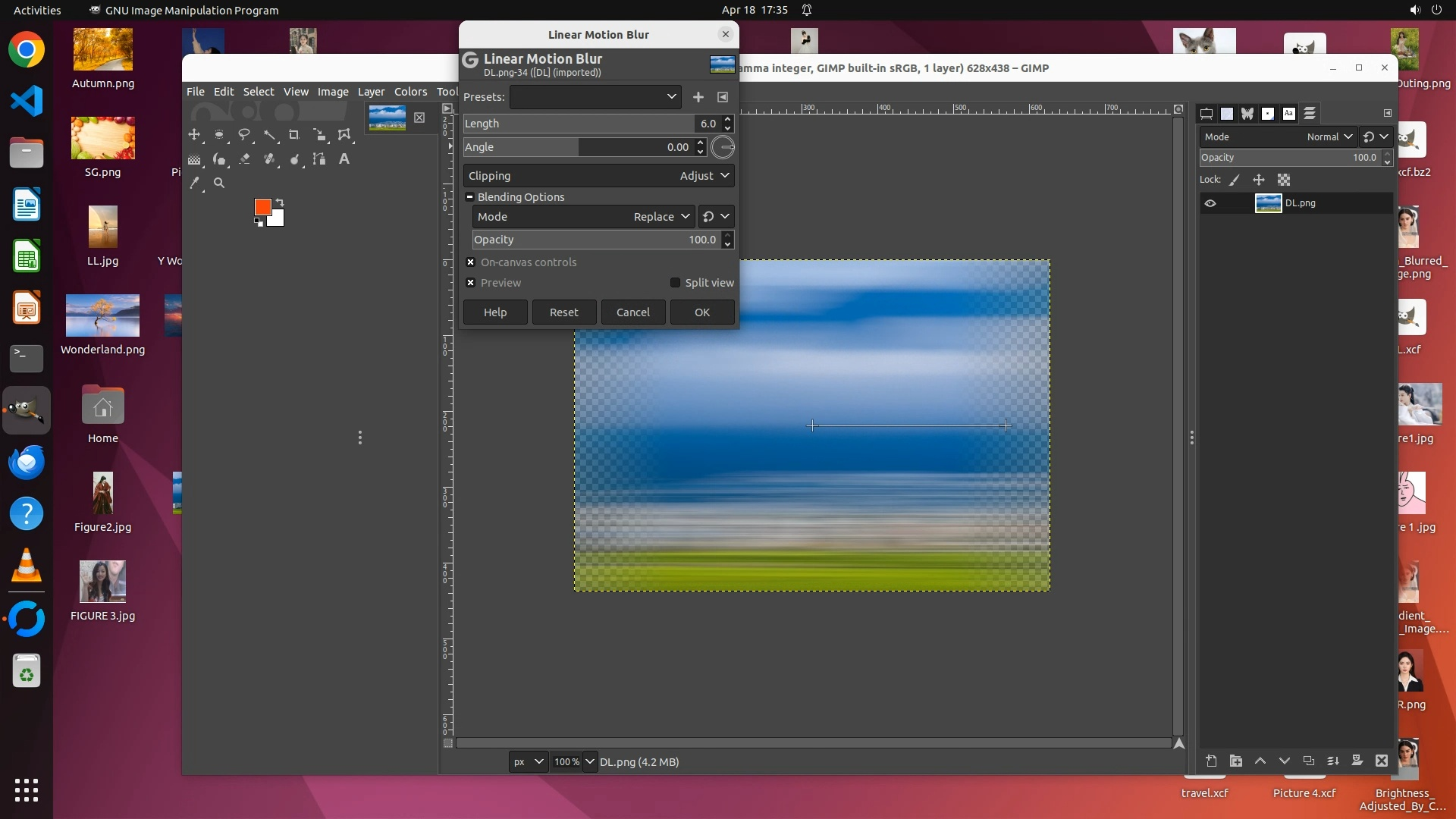The image size is (1456, 819).
Task: Activate the Fuzzy Select wand tool
Action: click(269, 135)
